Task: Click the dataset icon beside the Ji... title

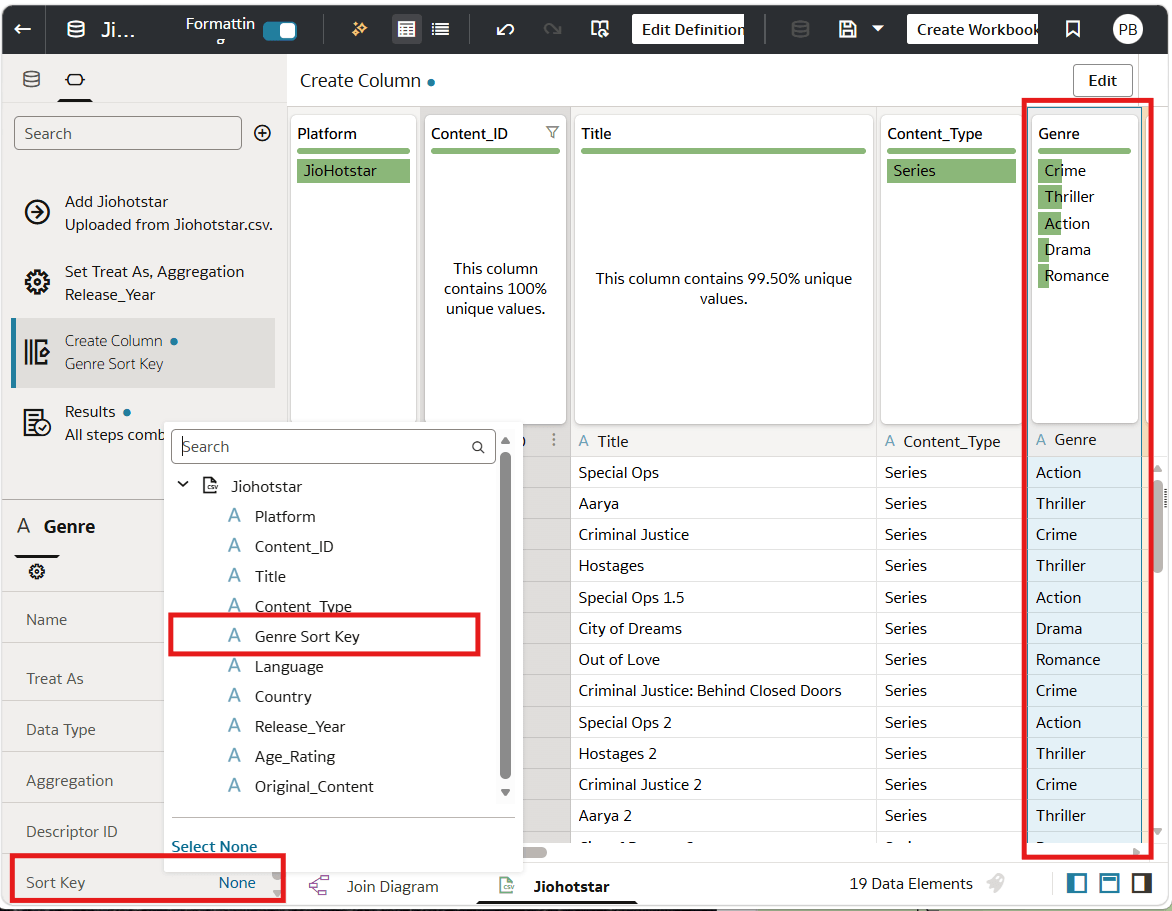Action: coord(75,29)
